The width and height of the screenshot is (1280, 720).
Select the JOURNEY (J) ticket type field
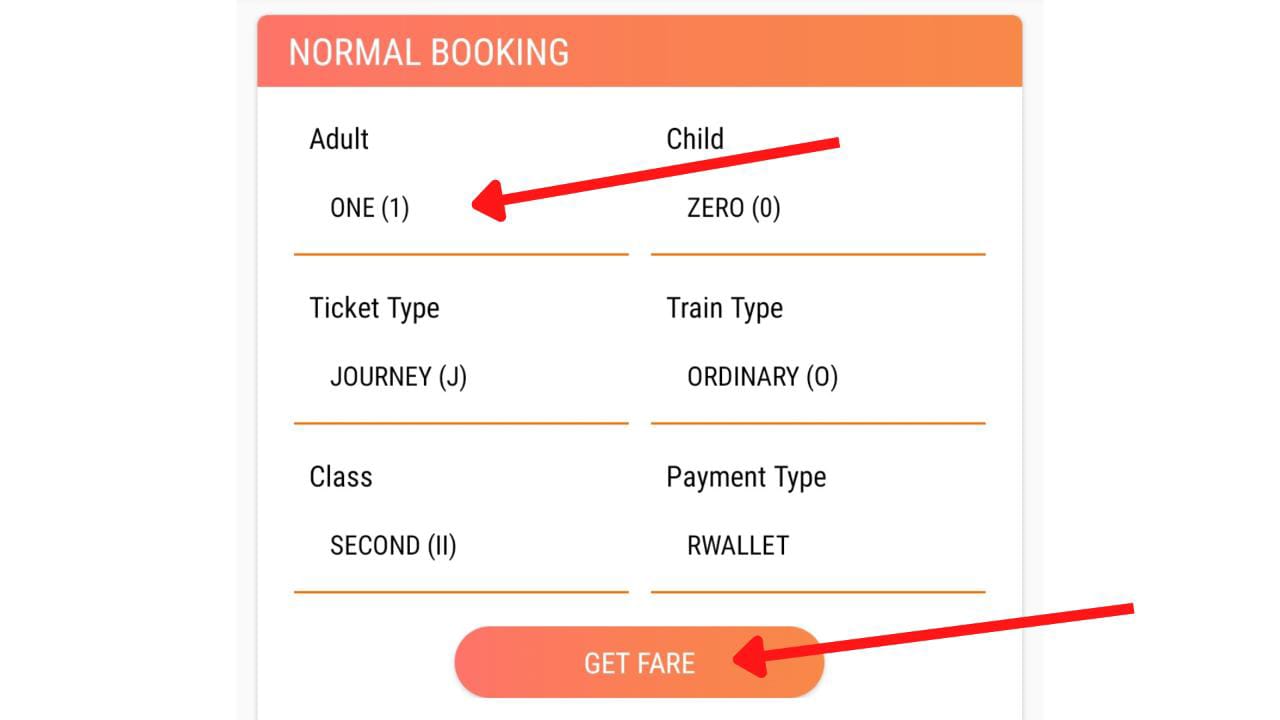(400, 377)
